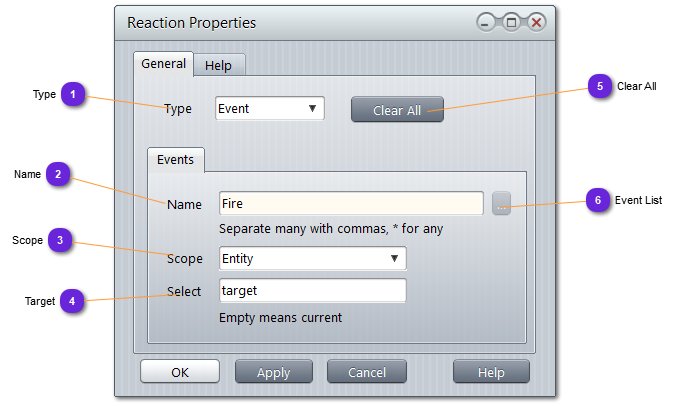The image size is (678, 406).
Task: Click the Apply button
Action: [274, 372]
